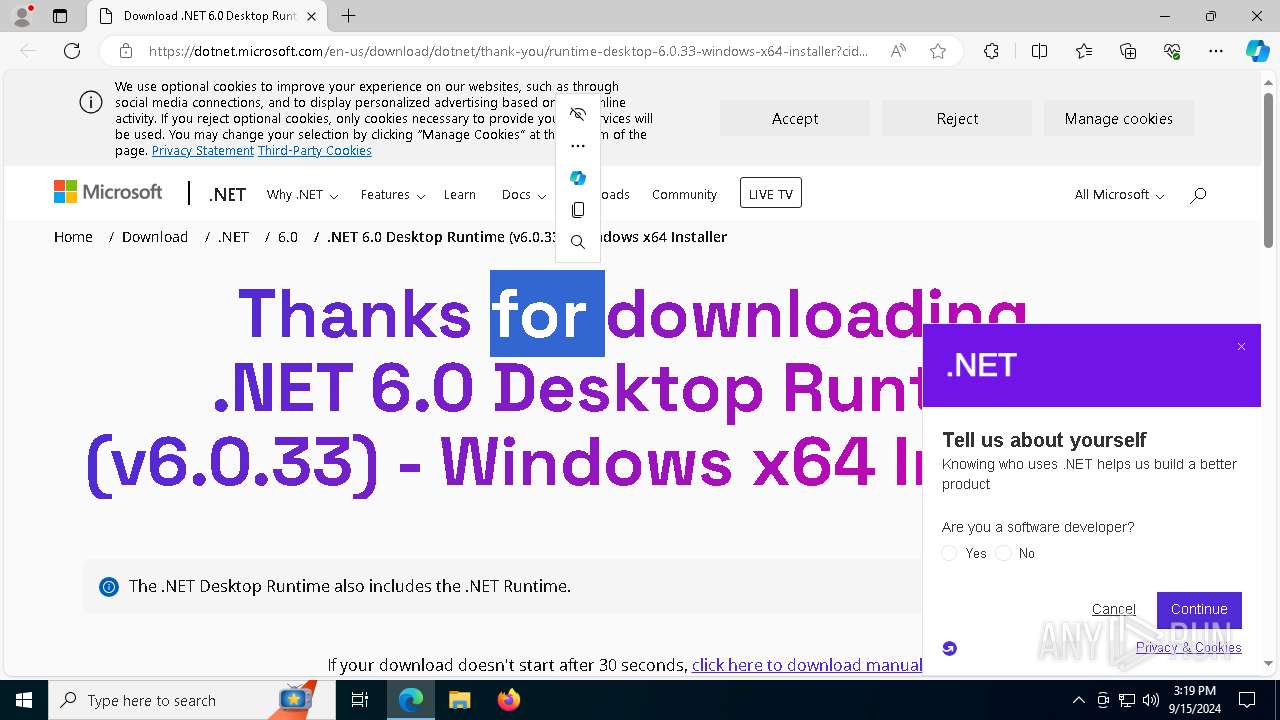Select Yes for software developer

click(x=950, y=553)
